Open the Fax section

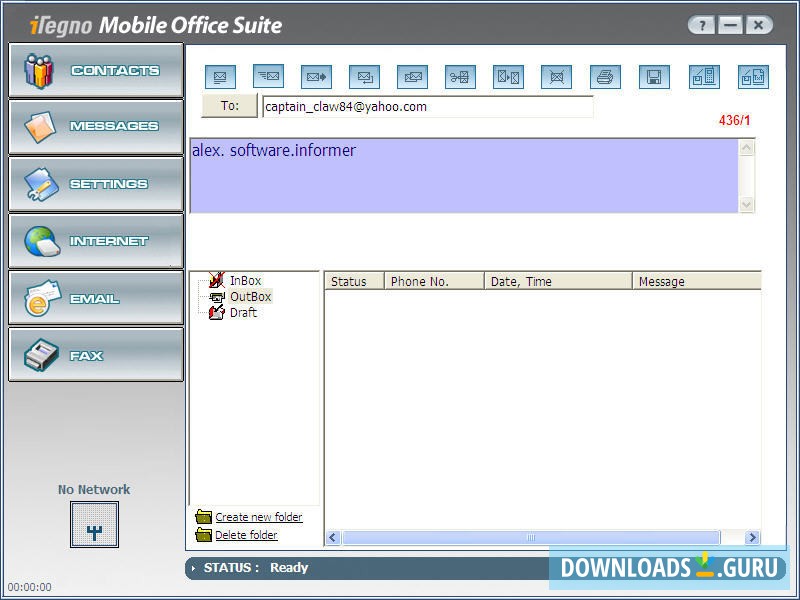click(x=95, y=354)
